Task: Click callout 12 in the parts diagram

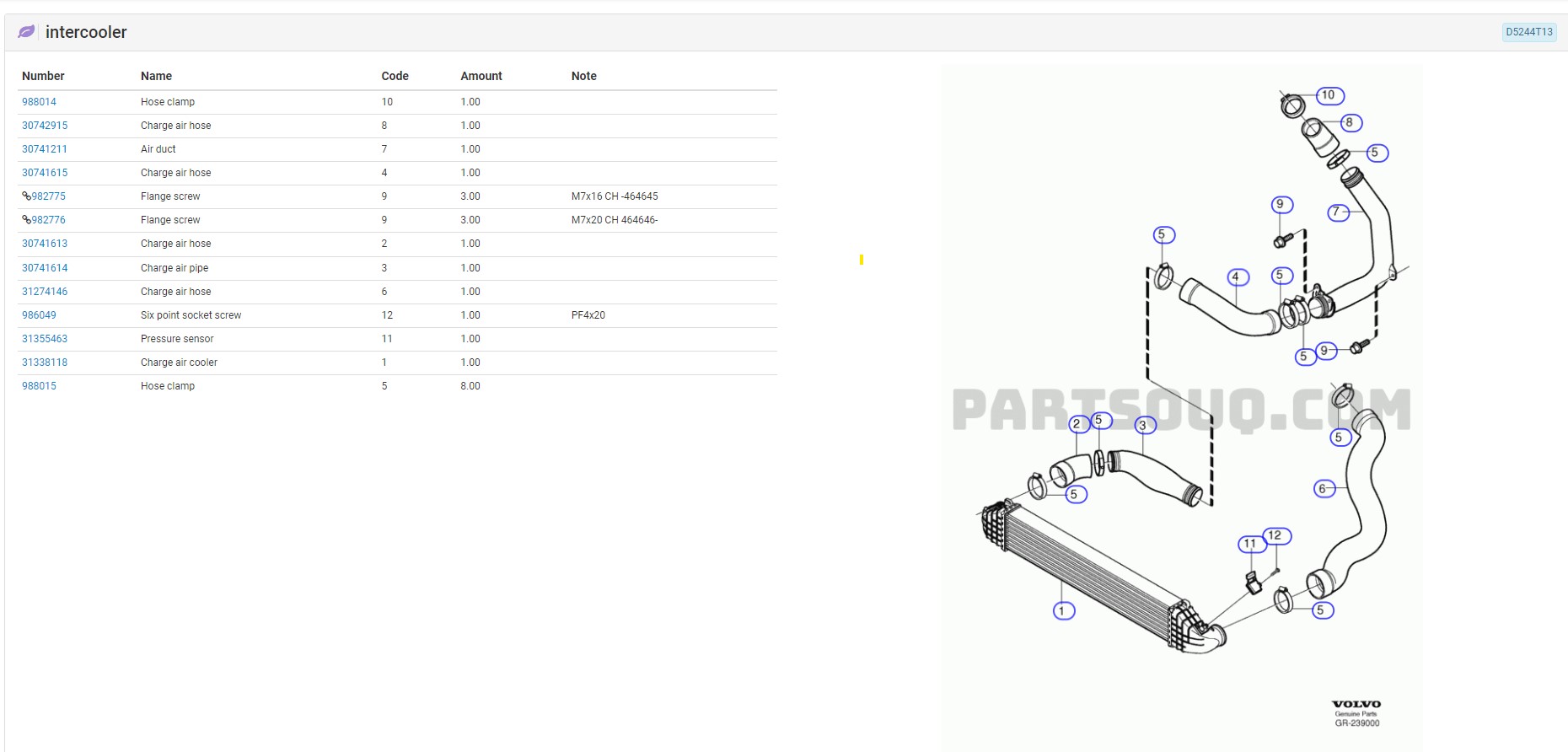Action: click(1275, 535)
